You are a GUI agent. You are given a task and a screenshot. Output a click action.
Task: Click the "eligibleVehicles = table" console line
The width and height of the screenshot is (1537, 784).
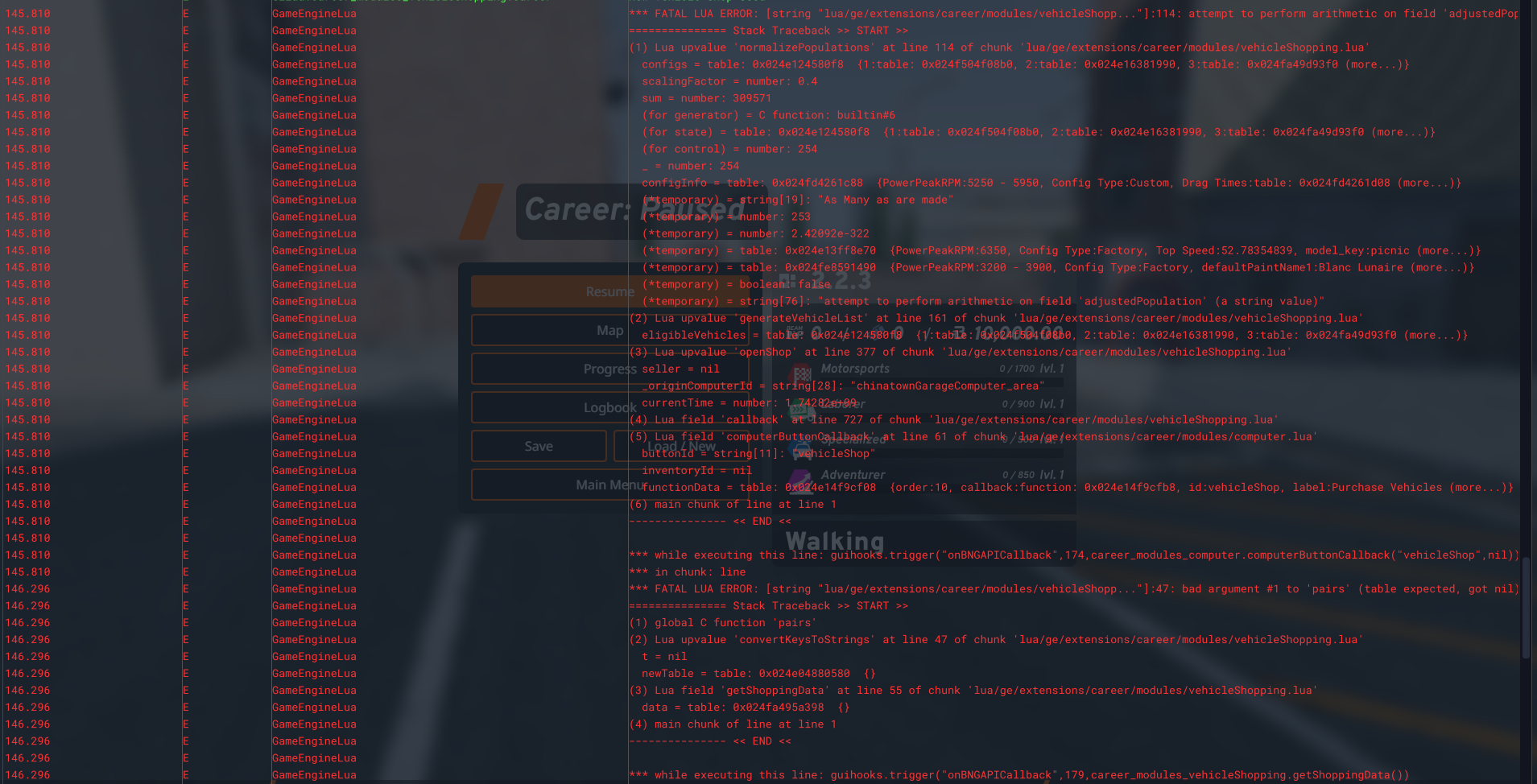pos(1055,335)
